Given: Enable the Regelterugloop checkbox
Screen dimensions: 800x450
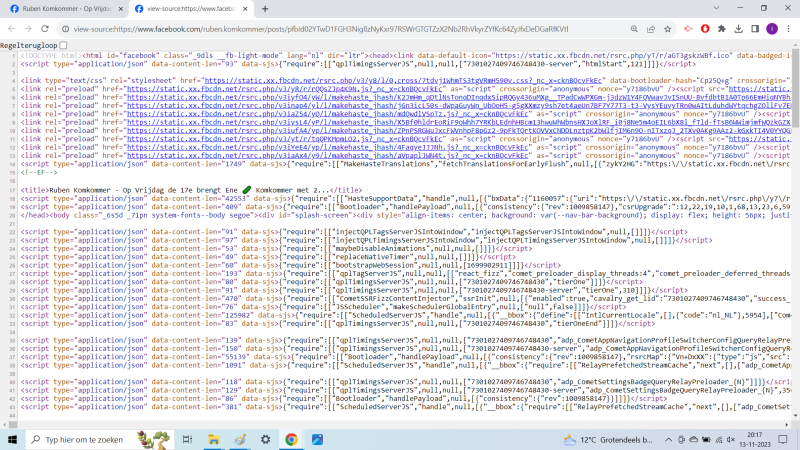Looking at the screenshot, I should (x=64, y=46).
